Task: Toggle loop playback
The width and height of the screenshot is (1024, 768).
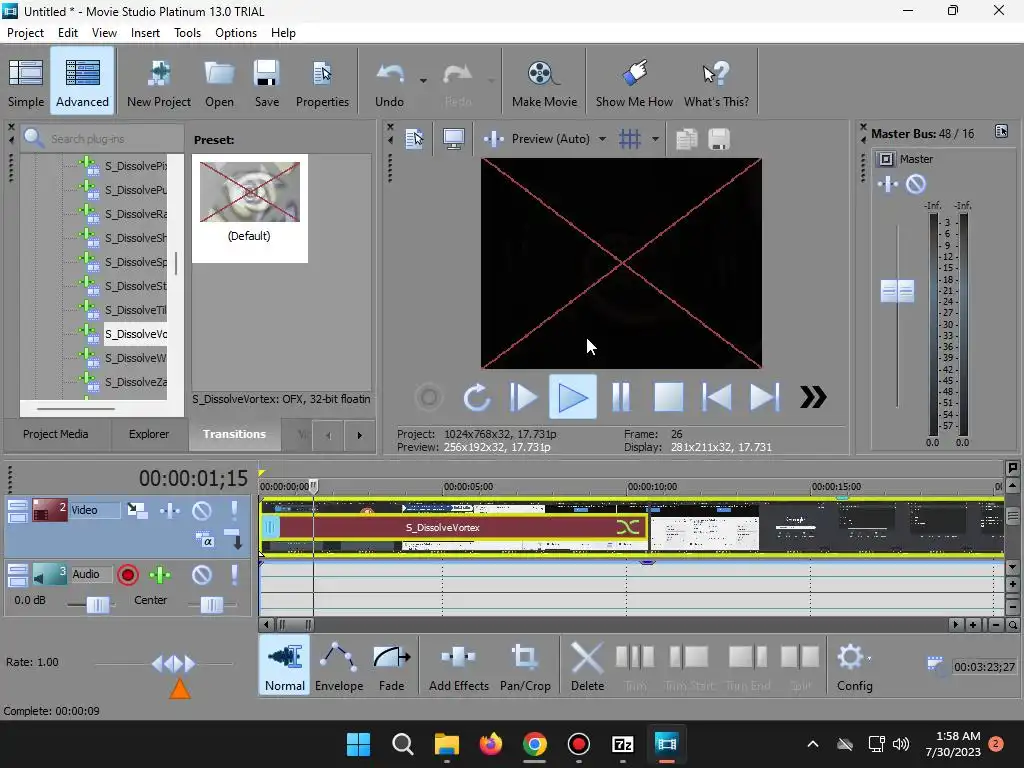Action: click(x=477, y=397)
